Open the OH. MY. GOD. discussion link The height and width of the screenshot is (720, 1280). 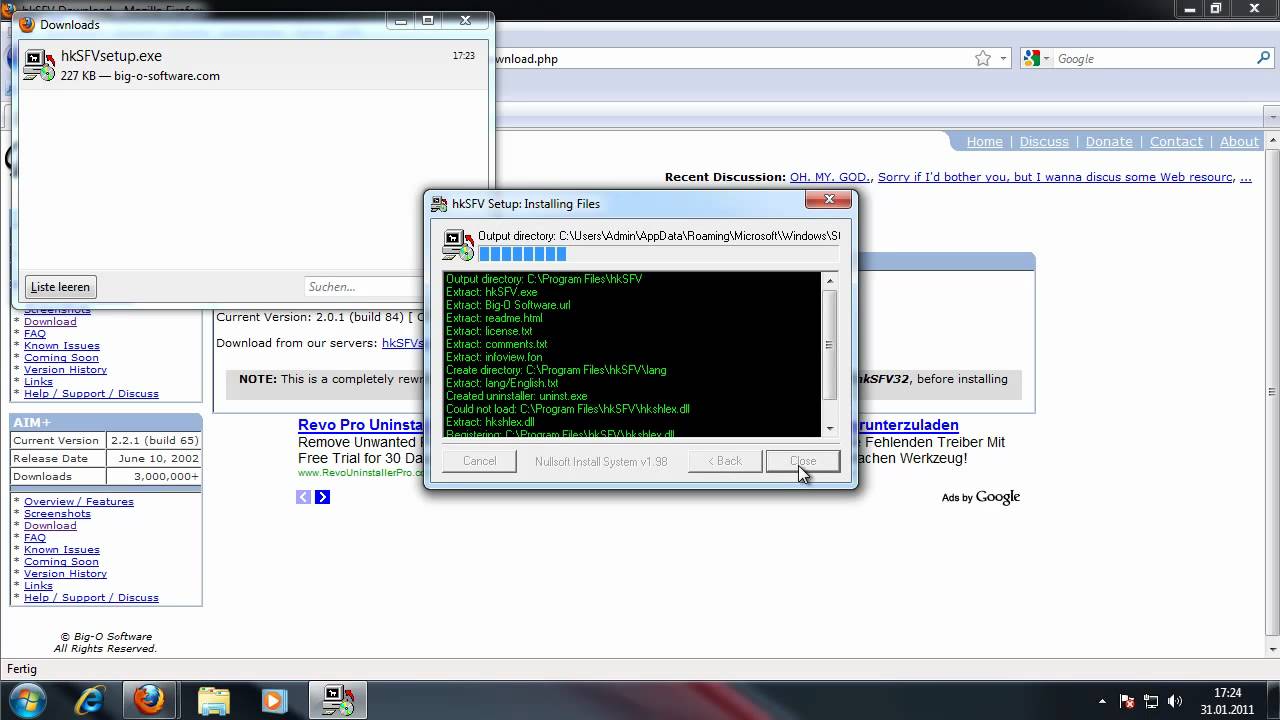(x=830, y=177)
